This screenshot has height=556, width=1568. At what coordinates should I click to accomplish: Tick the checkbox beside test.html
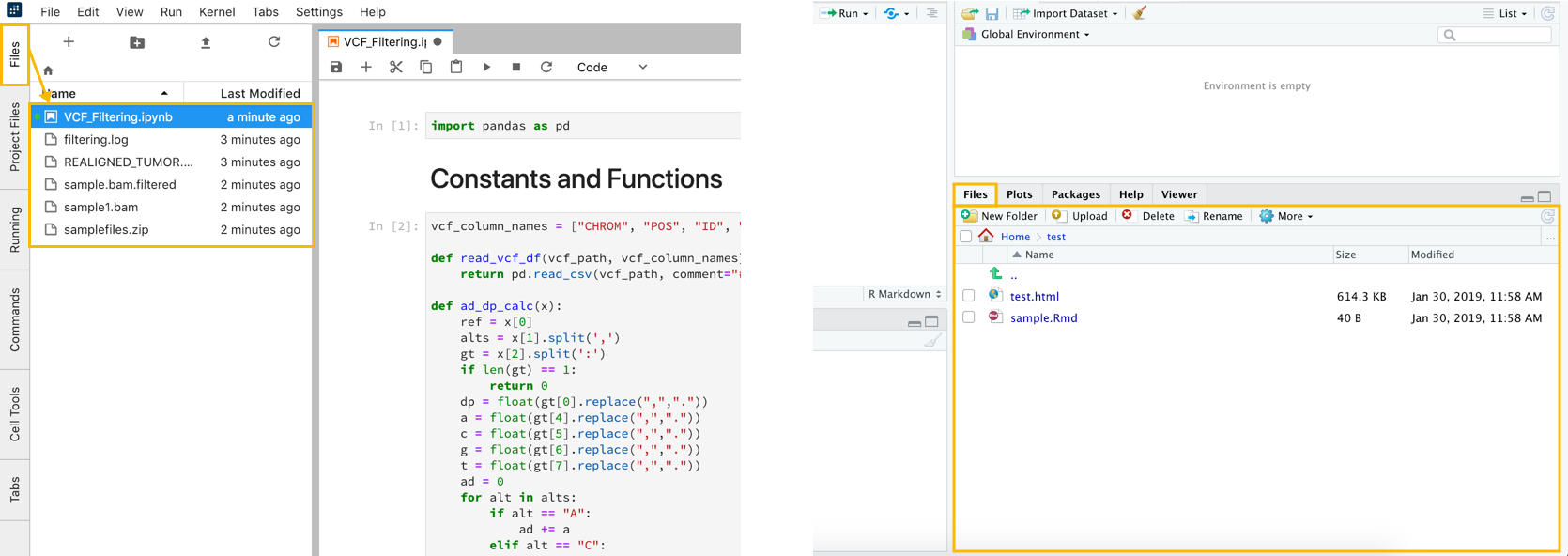[969, 296]
